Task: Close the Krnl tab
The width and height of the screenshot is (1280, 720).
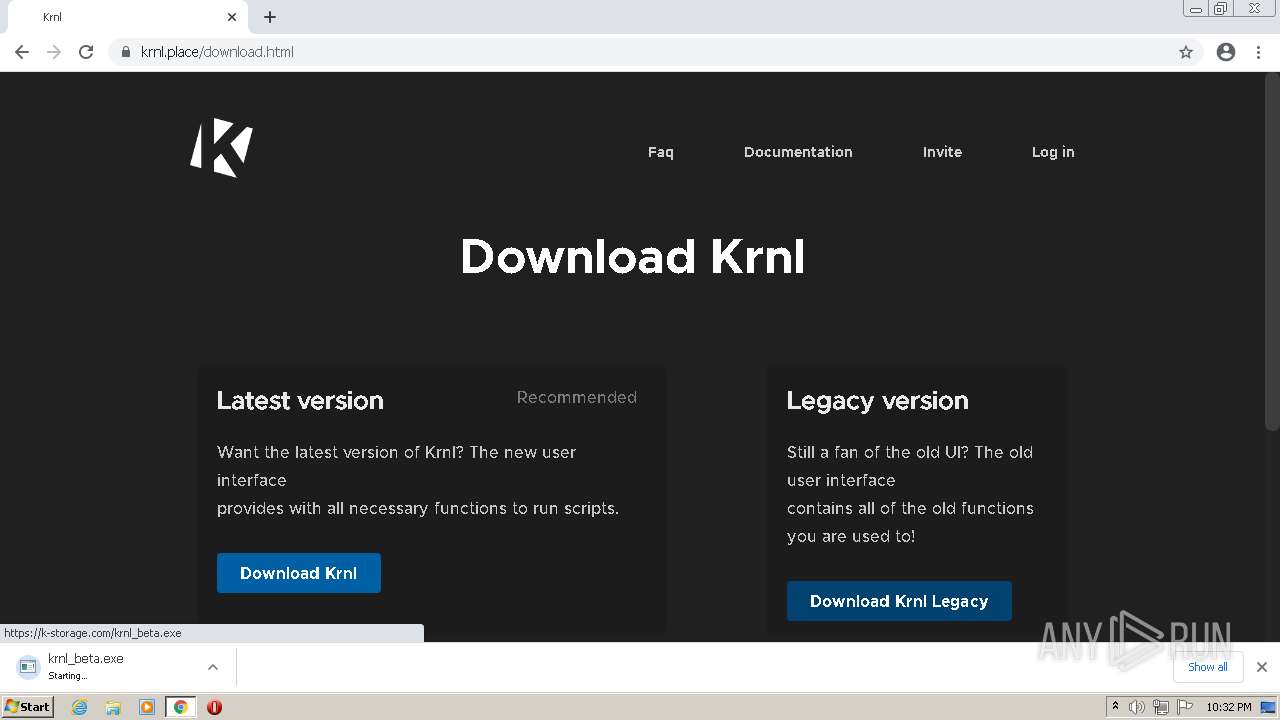Action: tap(232, 17)
